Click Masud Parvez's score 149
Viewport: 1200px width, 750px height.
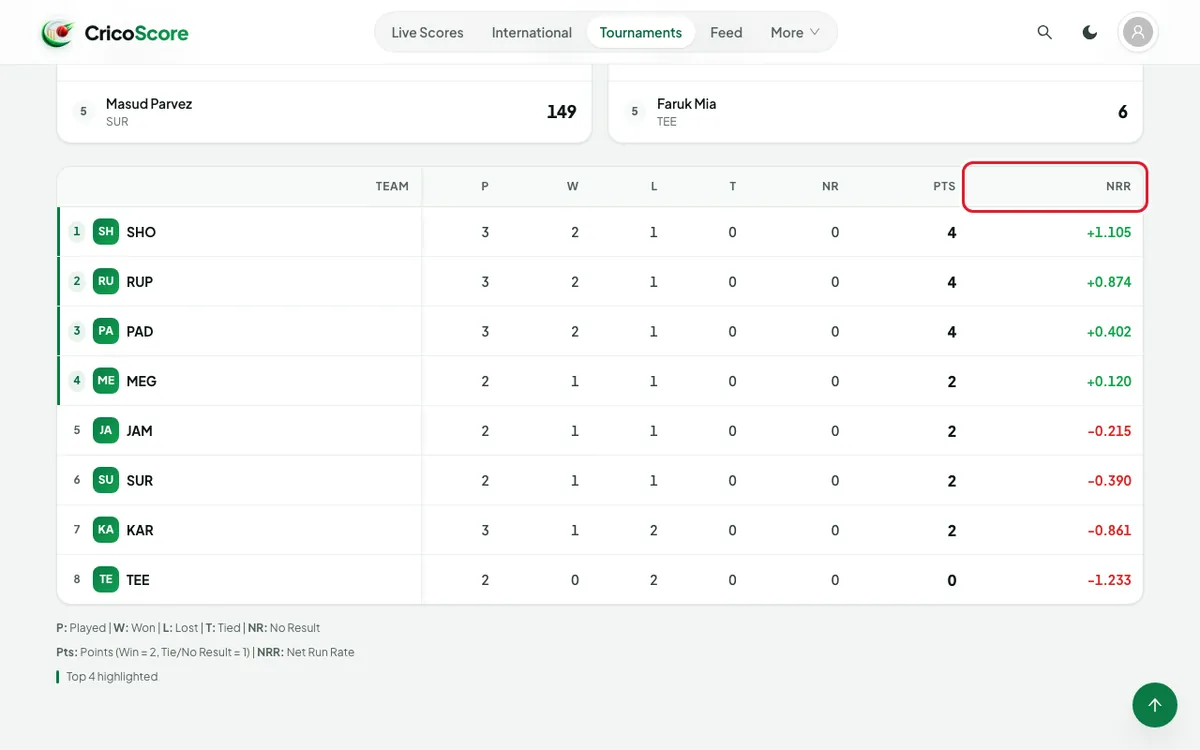click(x=561, y=112)
